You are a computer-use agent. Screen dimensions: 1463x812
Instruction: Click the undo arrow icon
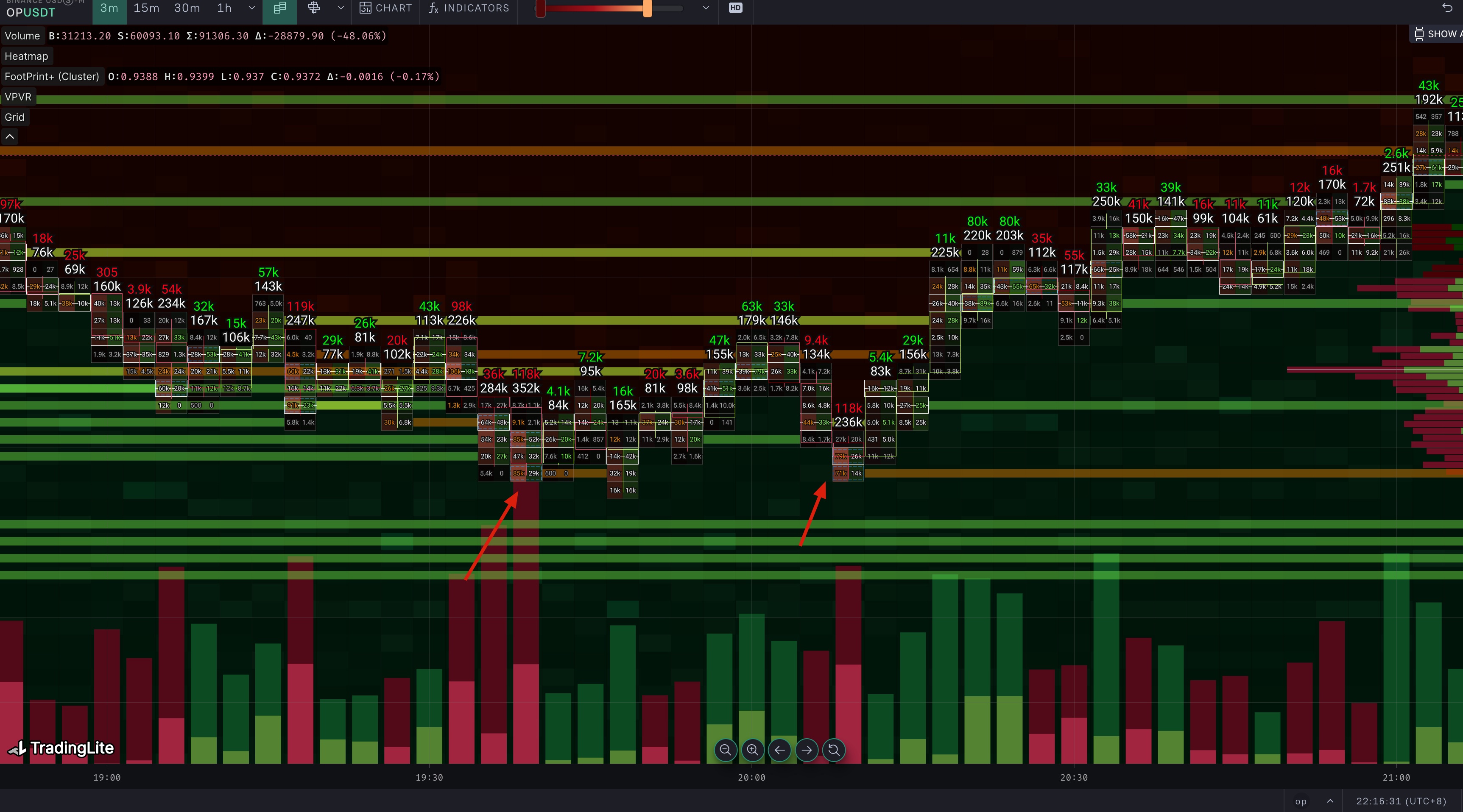(1447, 8)
